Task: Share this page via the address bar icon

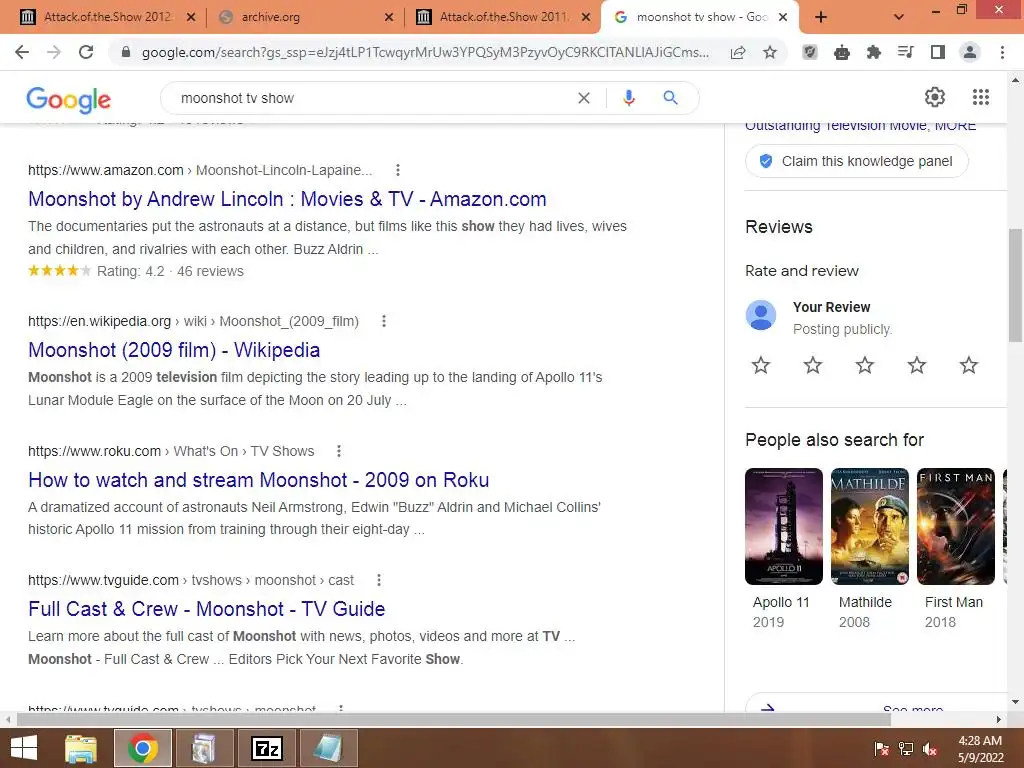Action: [738, 52]
